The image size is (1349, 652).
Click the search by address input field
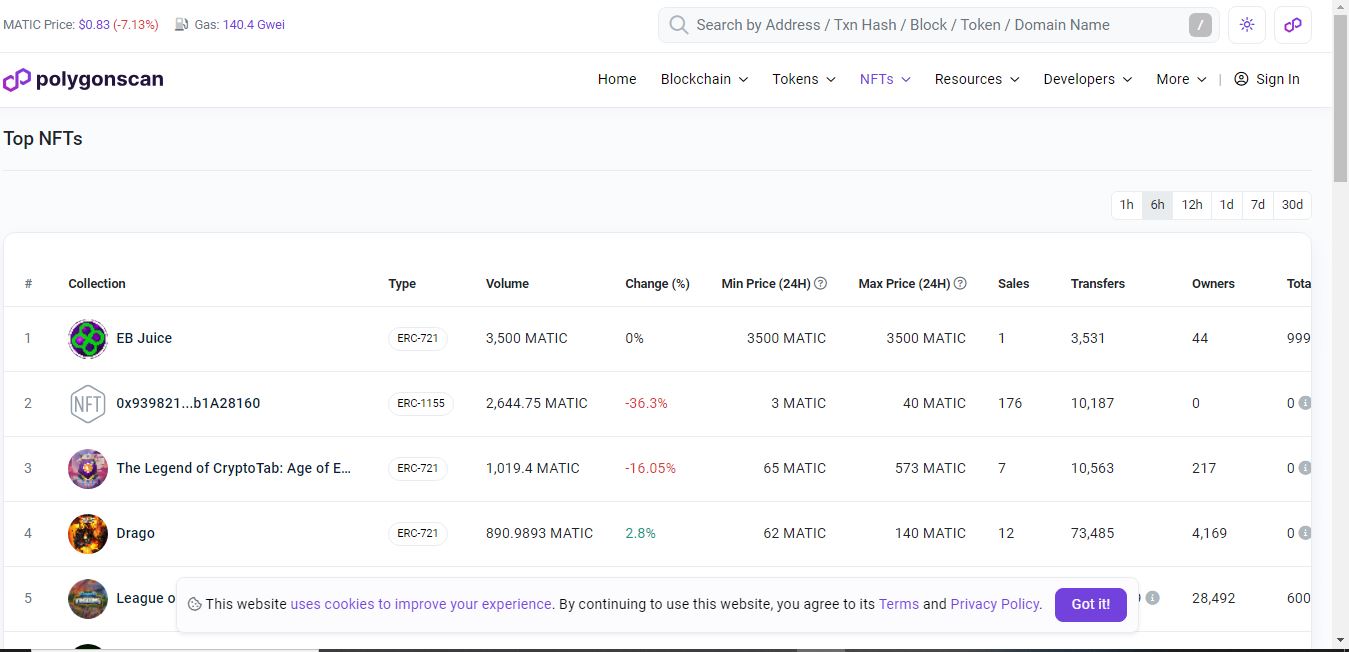(930, 25)
